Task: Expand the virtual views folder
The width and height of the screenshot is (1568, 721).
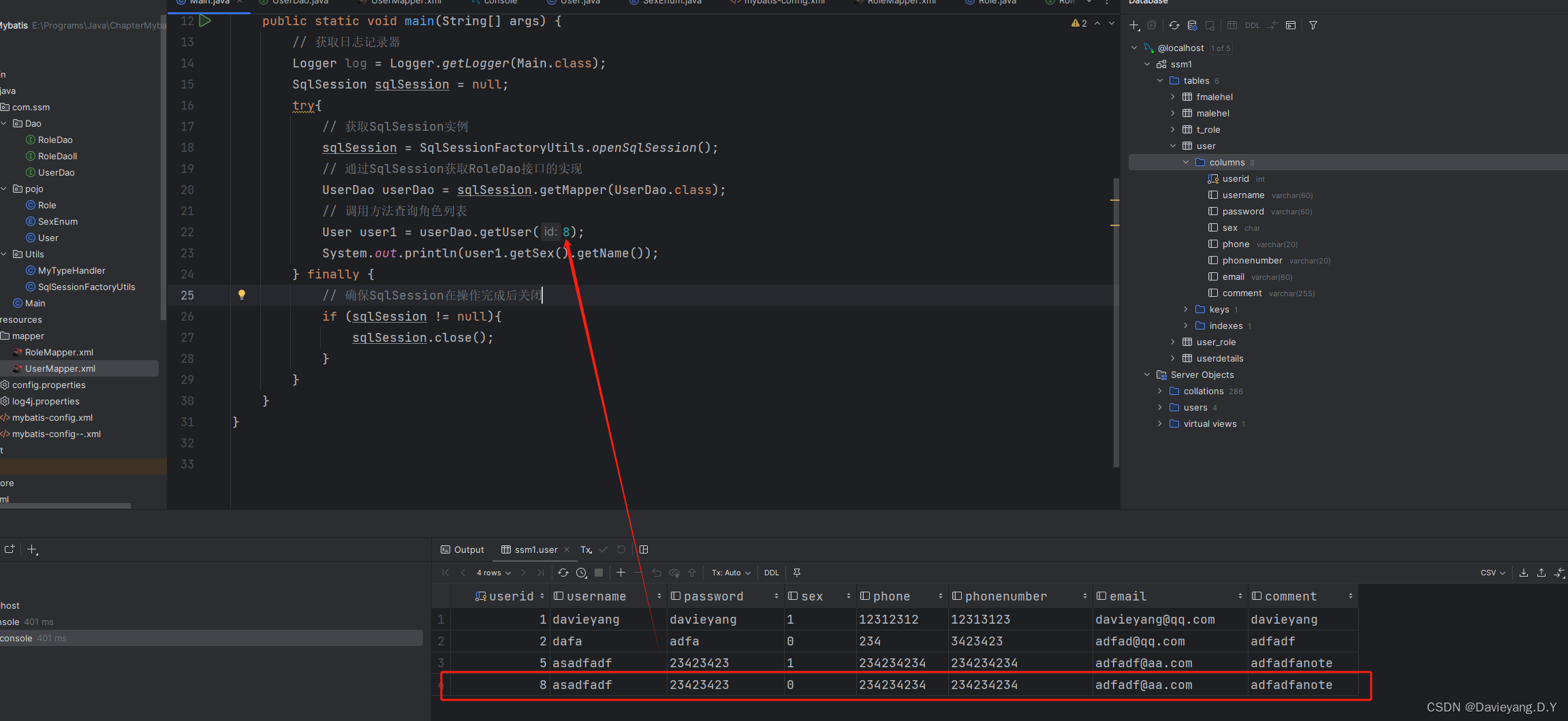Action: [1160, 423]
